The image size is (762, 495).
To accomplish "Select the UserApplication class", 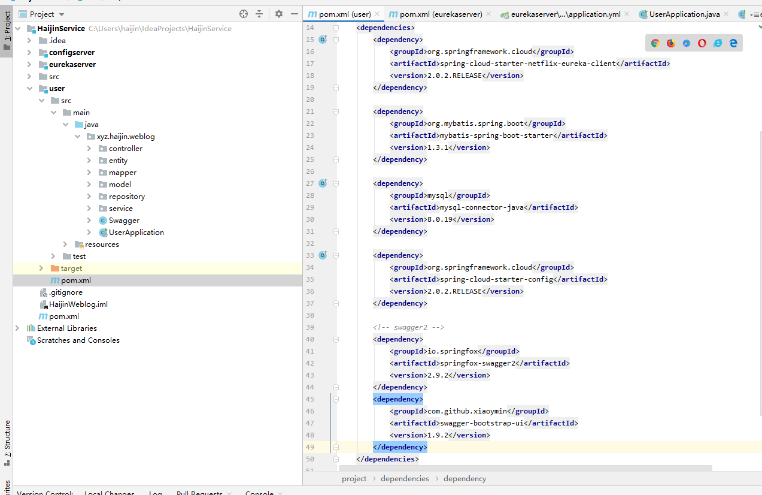I will 136,232.
